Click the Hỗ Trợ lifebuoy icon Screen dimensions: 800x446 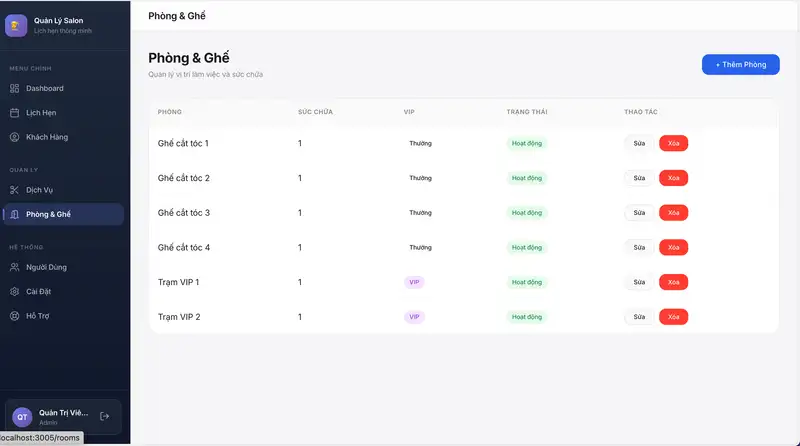pos(14,316)
